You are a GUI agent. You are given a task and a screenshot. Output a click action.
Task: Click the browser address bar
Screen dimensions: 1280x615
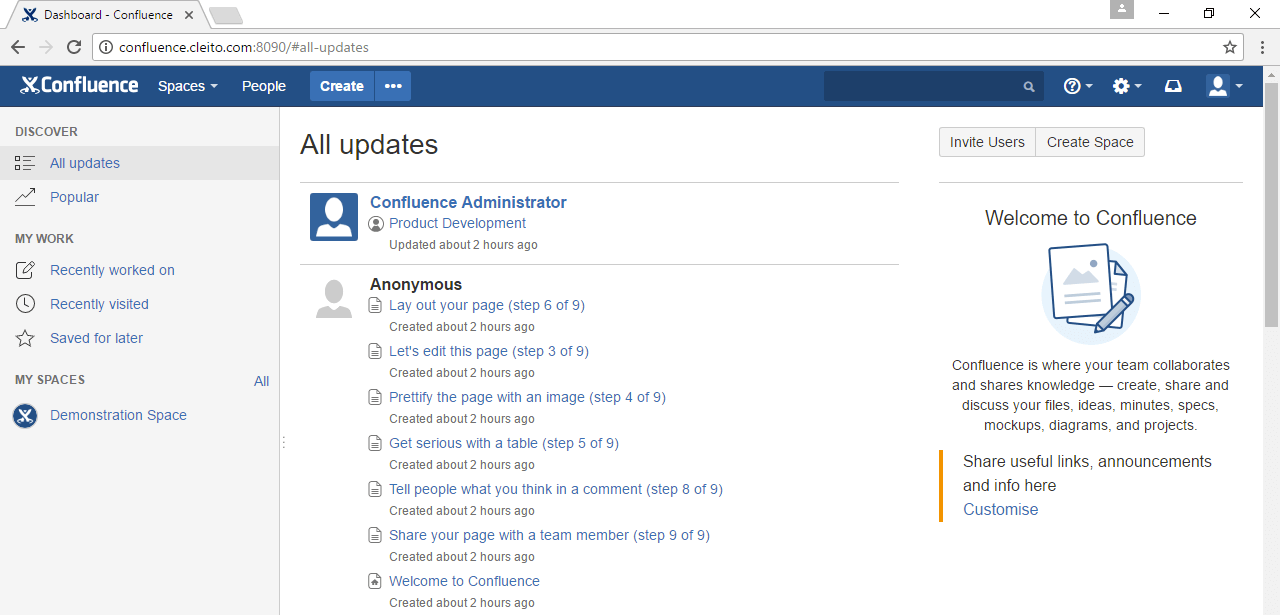coord(668,47)
